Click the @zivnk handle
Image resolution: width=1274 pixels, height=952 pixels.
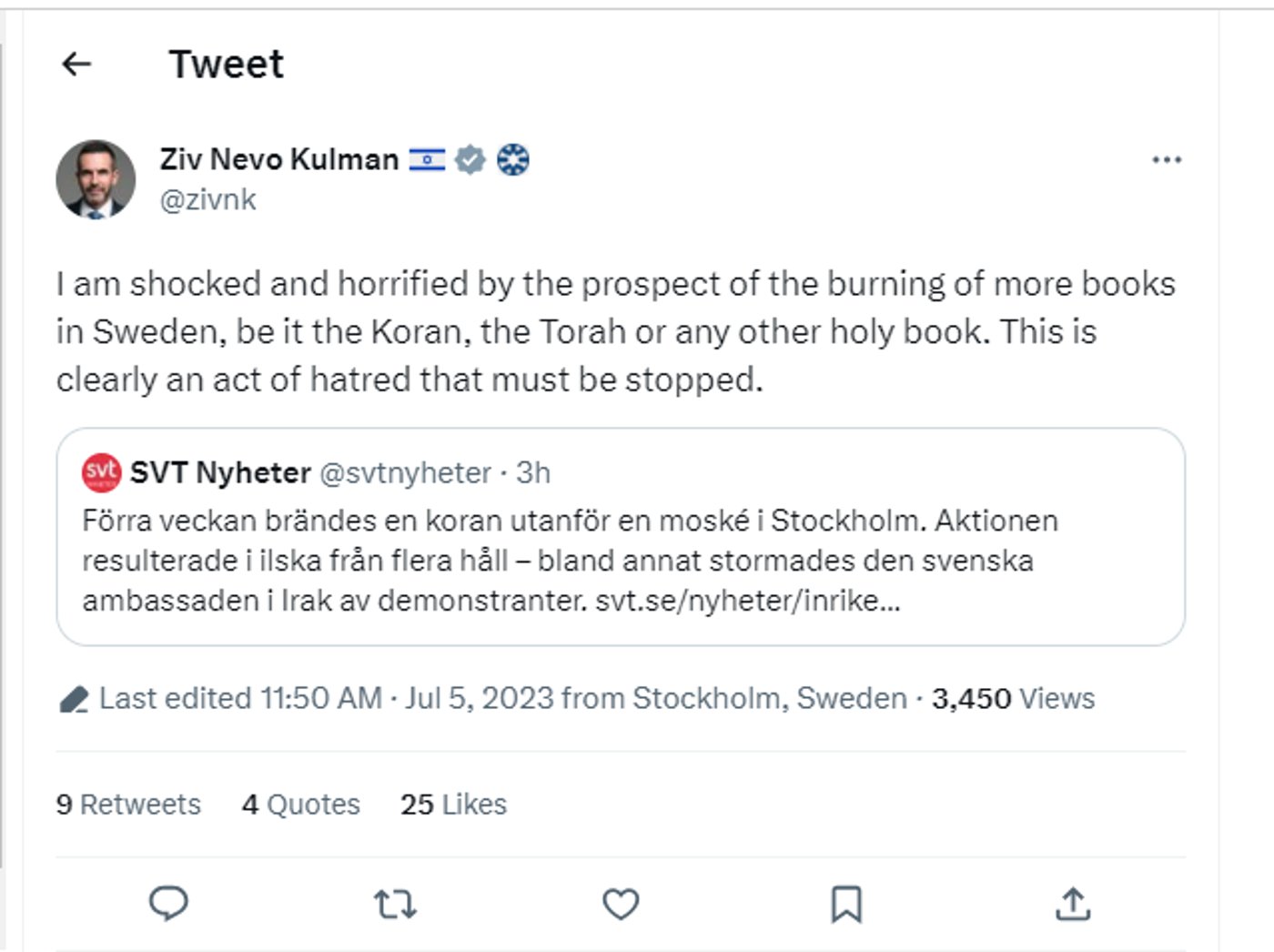pos(207,199)
